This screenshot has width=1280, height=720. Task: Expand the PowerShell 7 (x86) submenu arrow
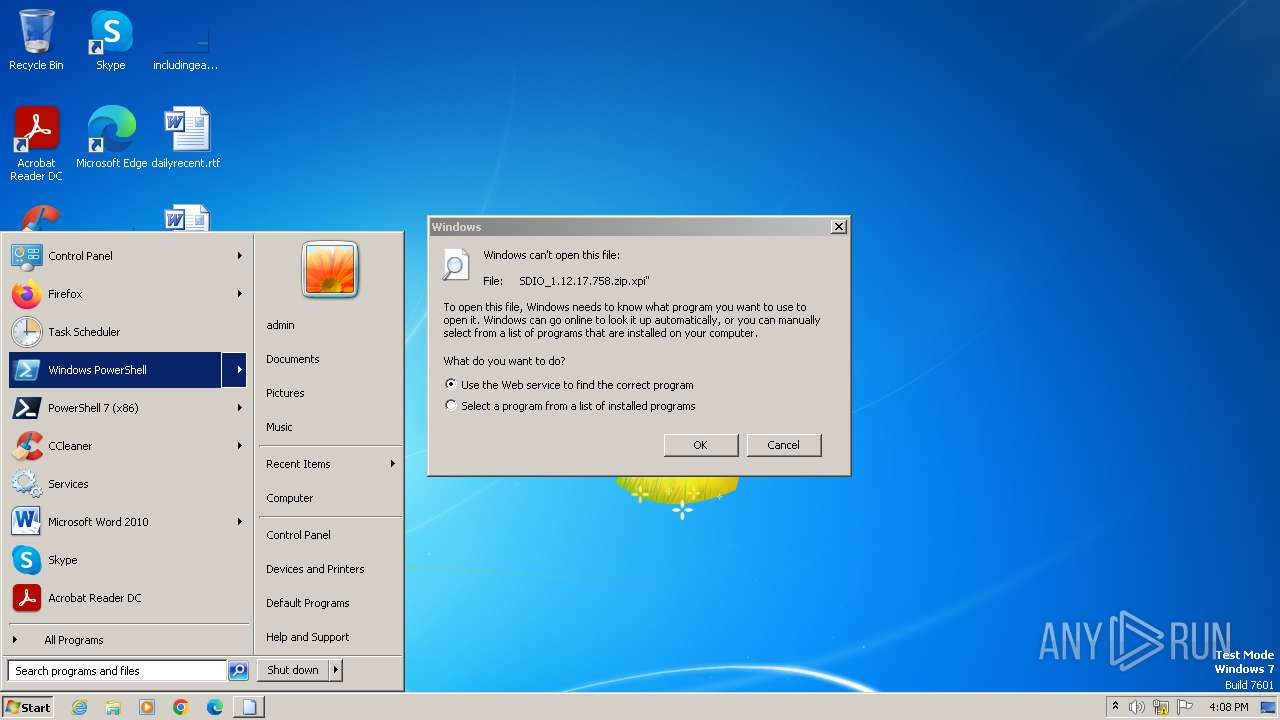pos(239,408)
